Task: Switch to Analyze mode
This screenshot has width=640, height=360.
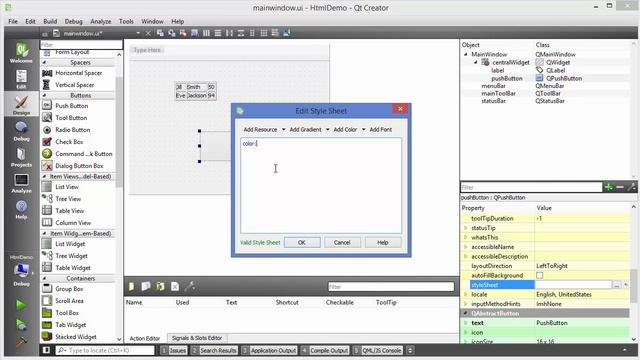Action: [21, 183]
